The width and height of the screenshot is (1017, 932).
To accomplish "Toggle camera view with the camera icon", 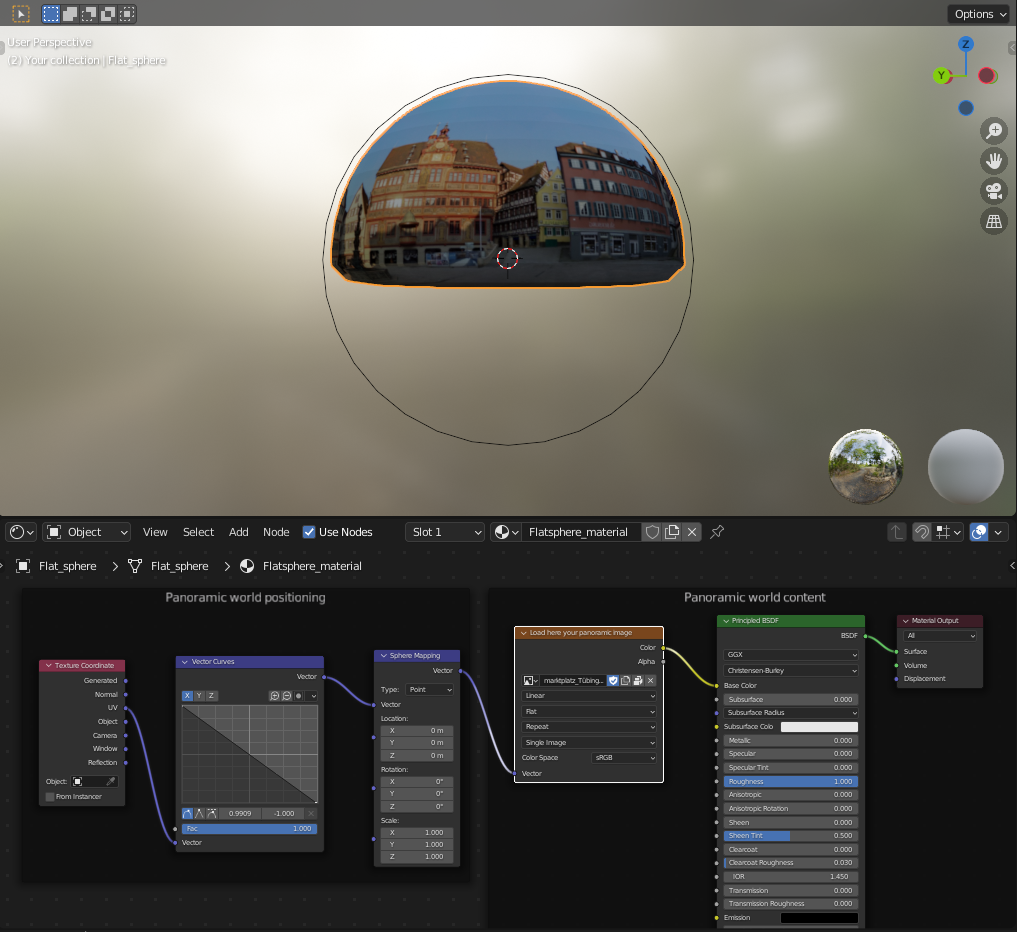I will [x=994, y=192].
